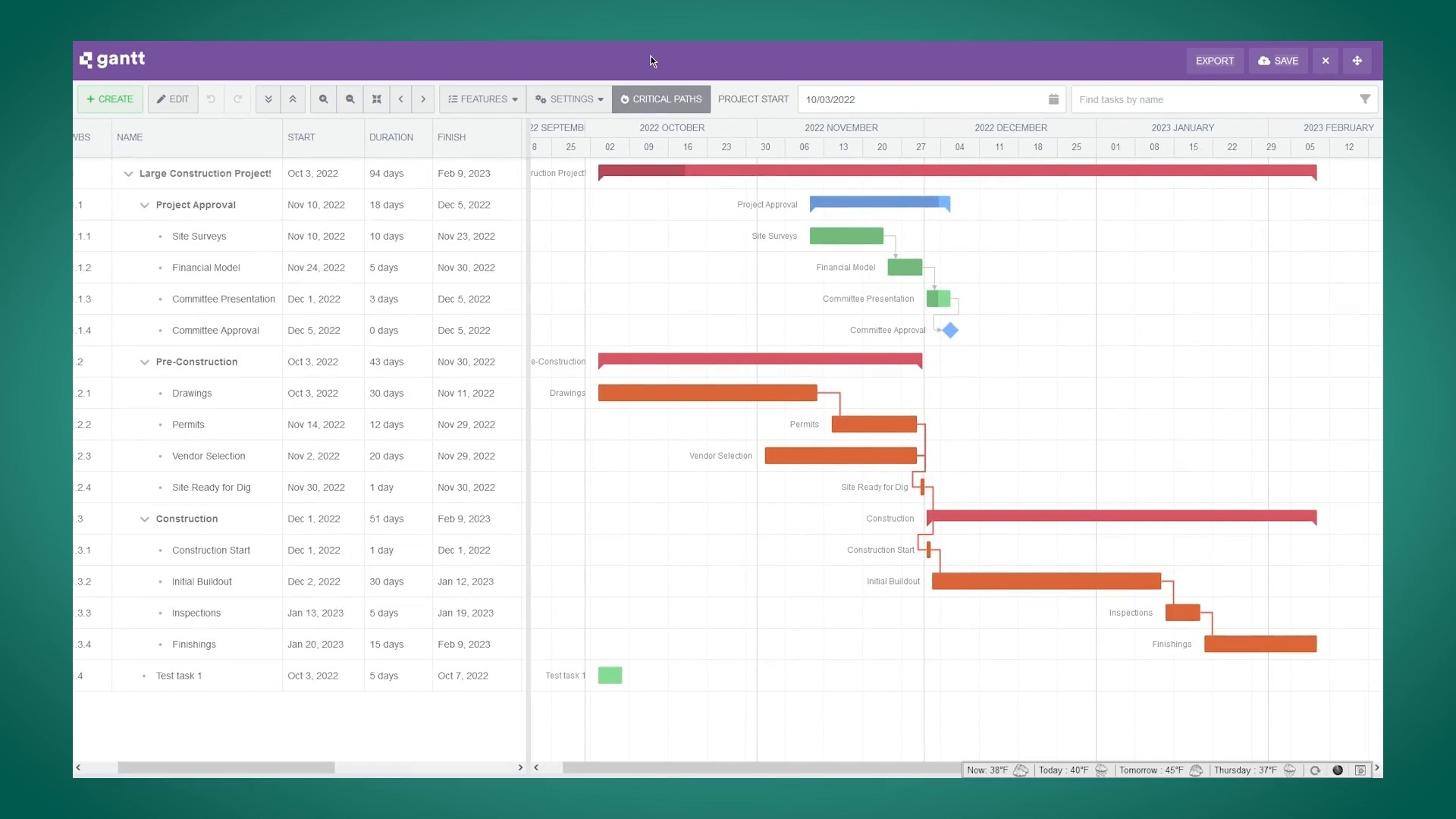Collapse the Pre-Construction task group
Screen dimensions: 1456x819
point(143,362)
